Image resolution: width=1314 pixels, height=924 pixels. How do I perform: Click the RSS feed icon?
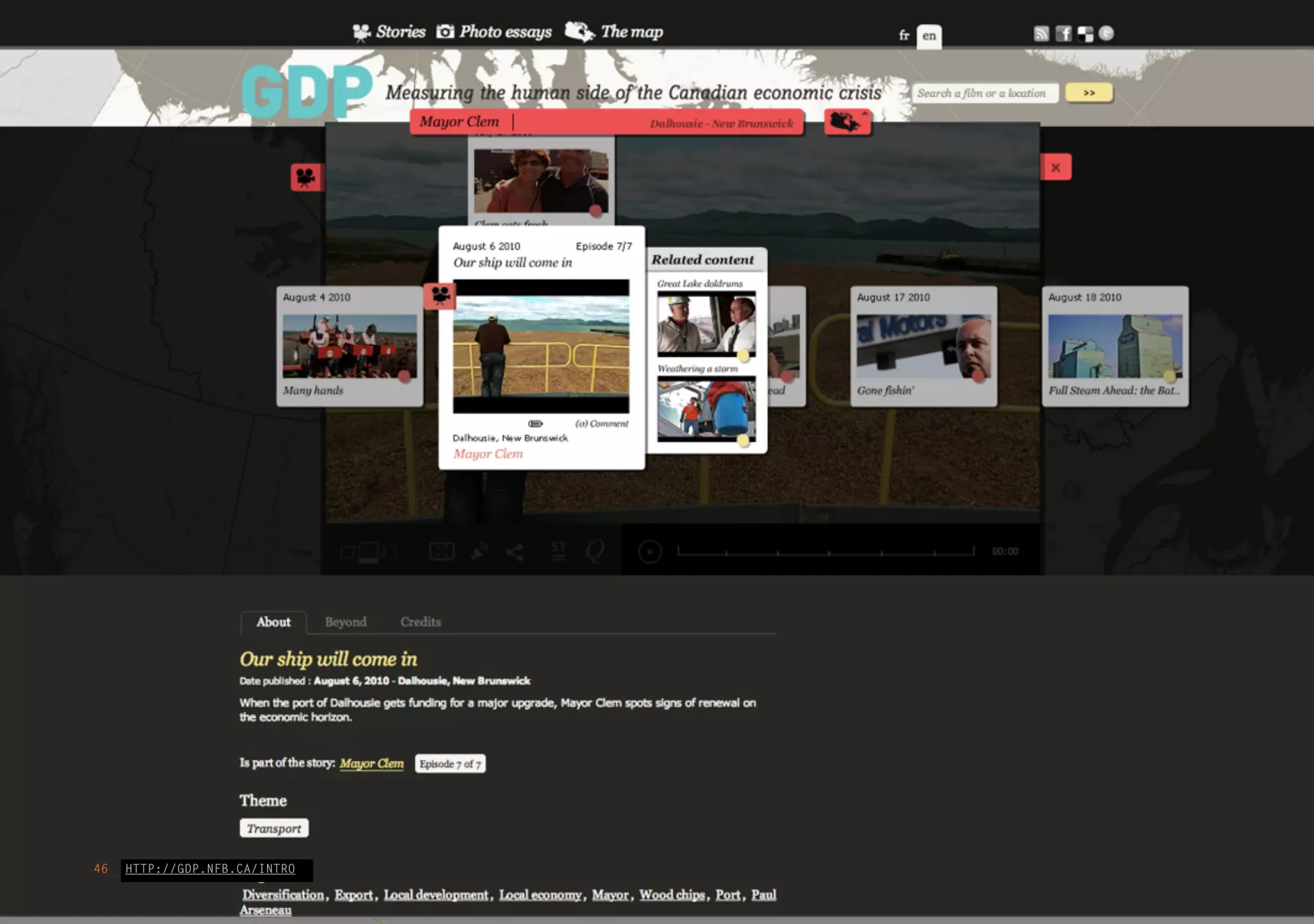point(1041,34)
